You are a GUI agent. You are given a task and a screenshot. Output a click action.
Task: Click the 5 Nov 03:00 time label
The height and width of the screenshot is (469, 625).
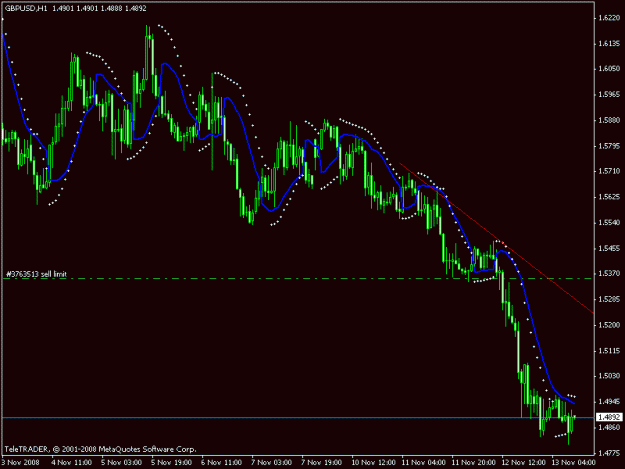click(122, 462)
